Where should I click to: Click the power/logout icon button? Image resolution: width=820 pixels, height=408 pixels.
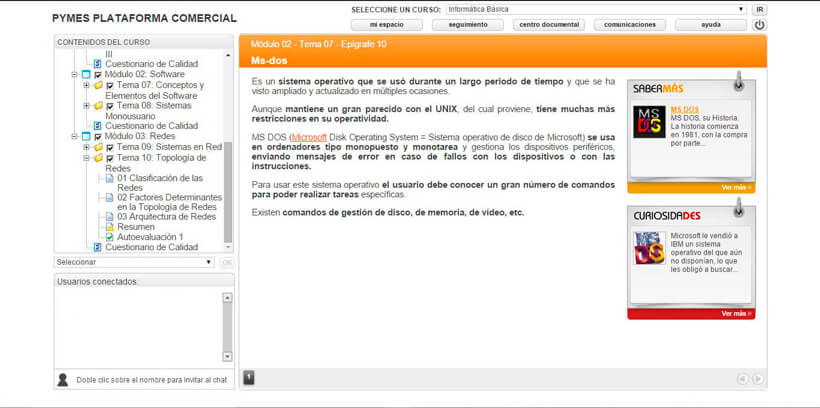[x=759, y=25]
